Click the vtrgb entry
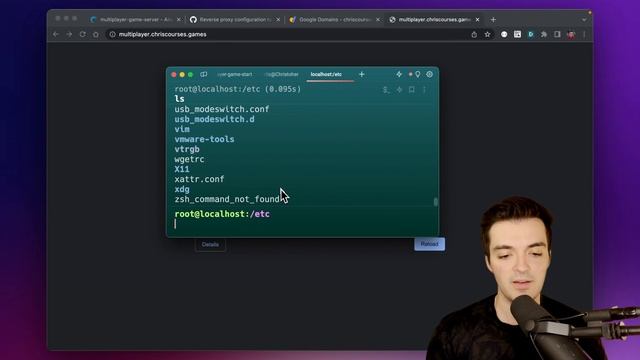 [x=187, y=149]
